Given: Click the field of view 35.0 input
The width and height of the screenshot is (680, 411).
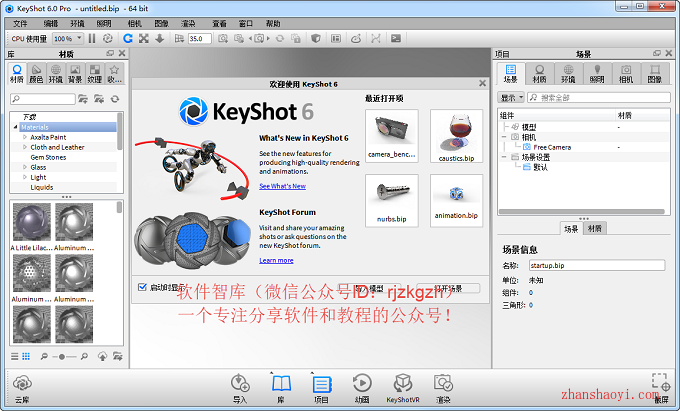Looking at the screenshot, I should coord(199,39).
